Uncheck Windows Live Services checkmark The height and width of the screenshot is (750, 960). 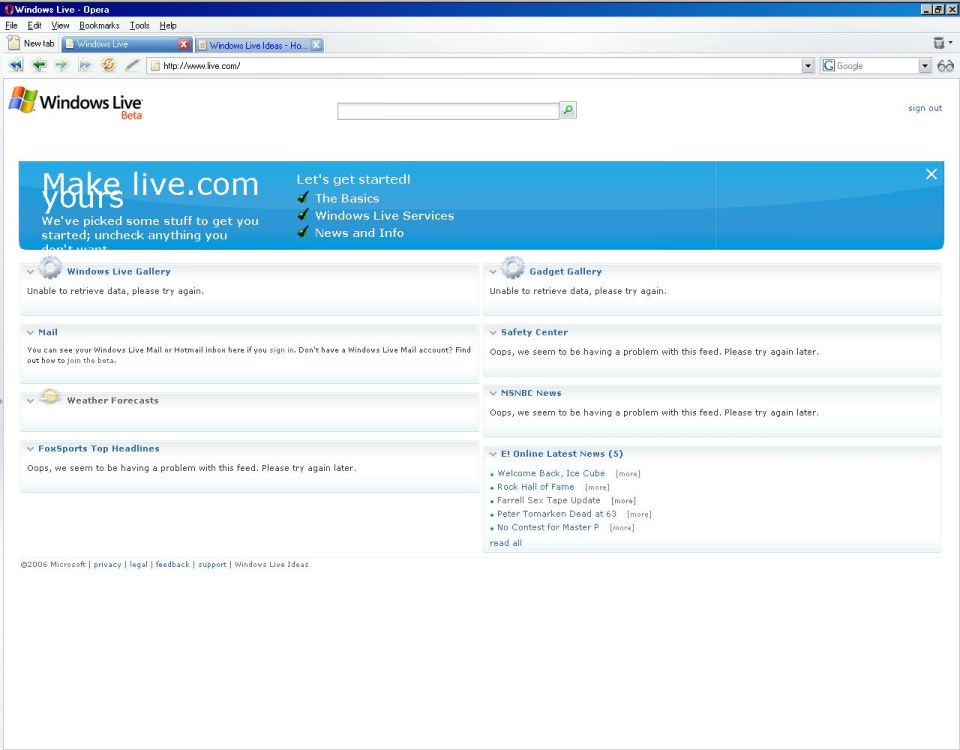[302, 214]
